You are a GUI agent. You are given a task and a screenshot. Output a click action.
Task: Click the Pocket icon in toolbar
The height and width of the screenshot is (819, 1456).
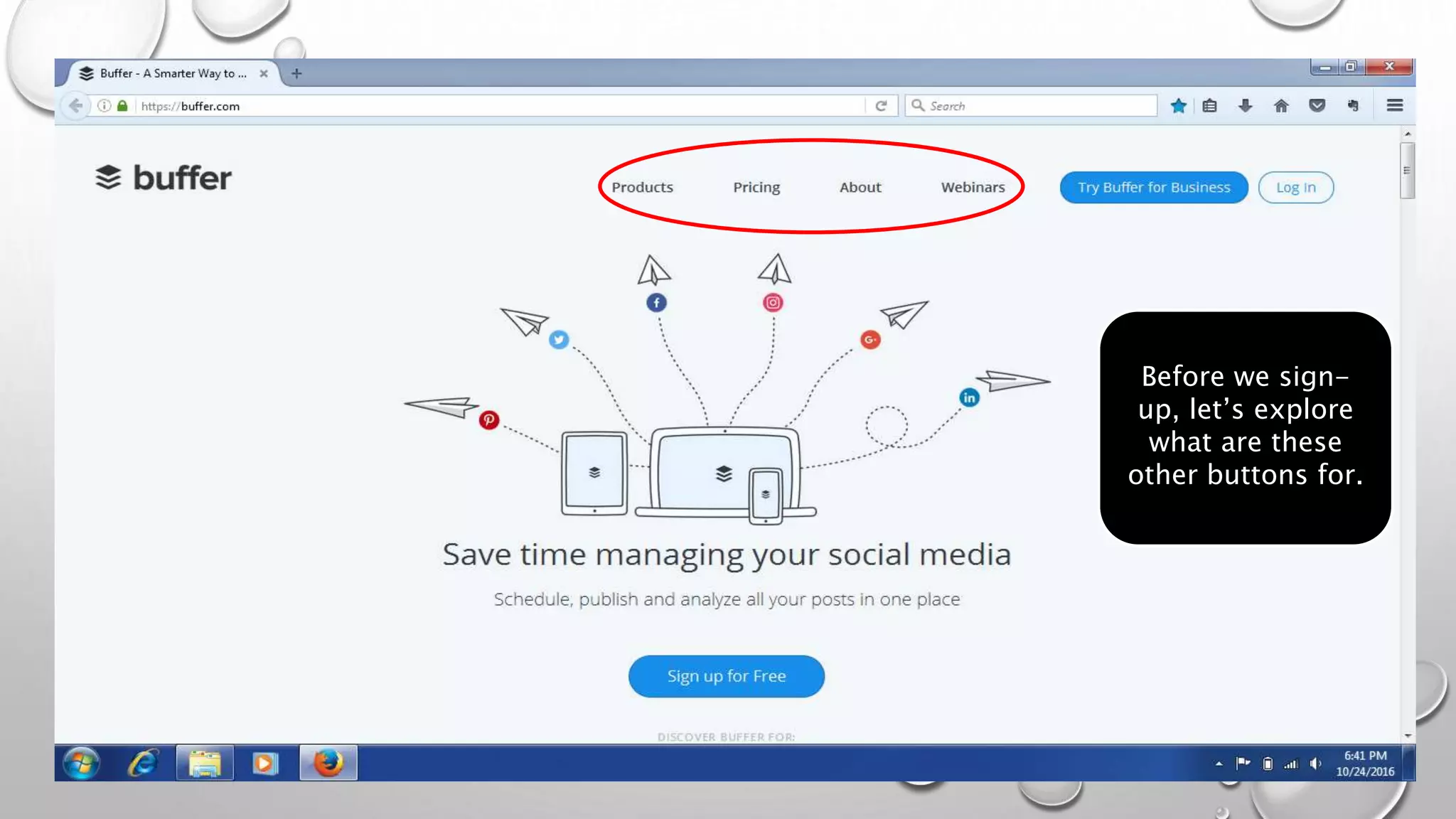tap(1317, 106)
